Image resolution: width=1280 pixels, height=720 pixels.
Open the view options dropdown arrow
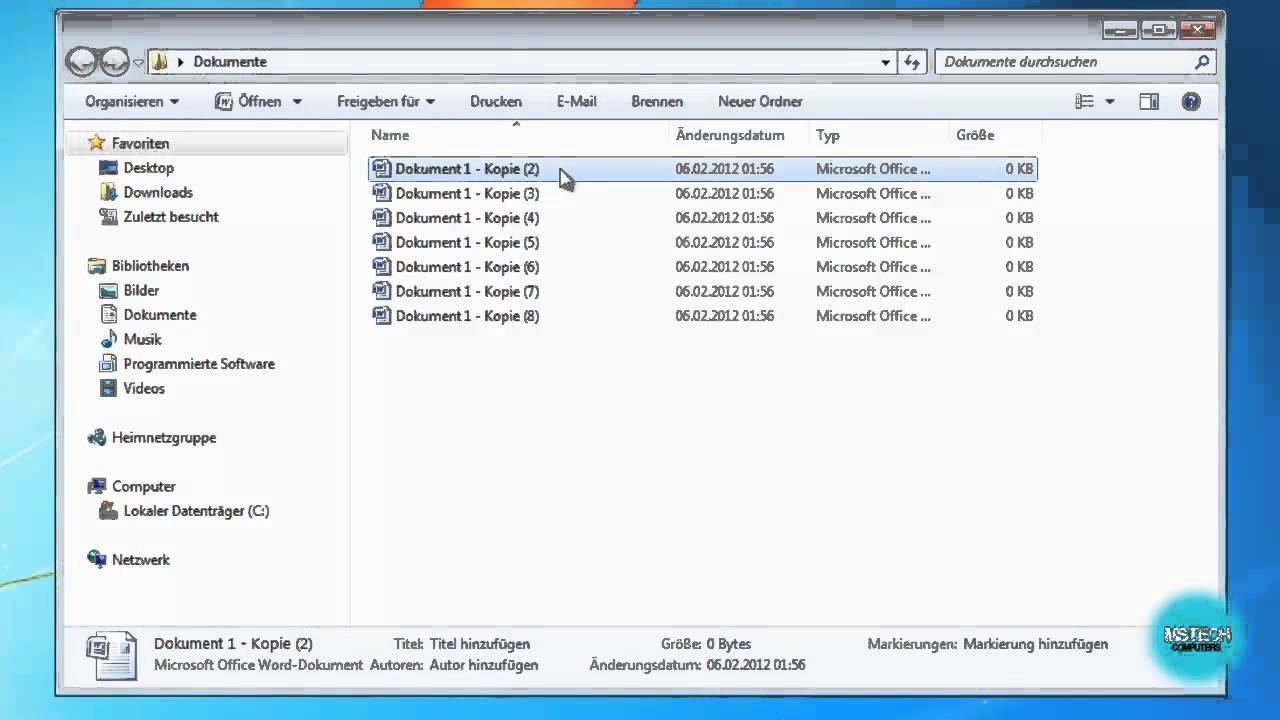pos(1110,102)
